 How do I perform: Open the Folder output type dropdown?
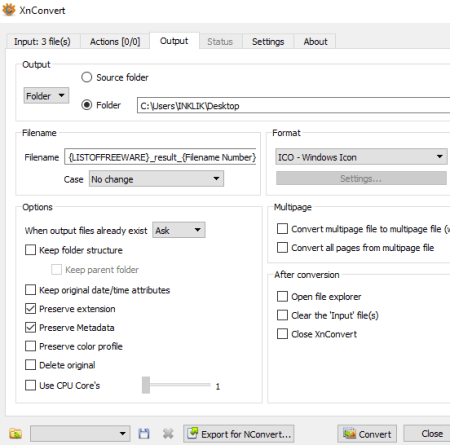click(46, 96)
